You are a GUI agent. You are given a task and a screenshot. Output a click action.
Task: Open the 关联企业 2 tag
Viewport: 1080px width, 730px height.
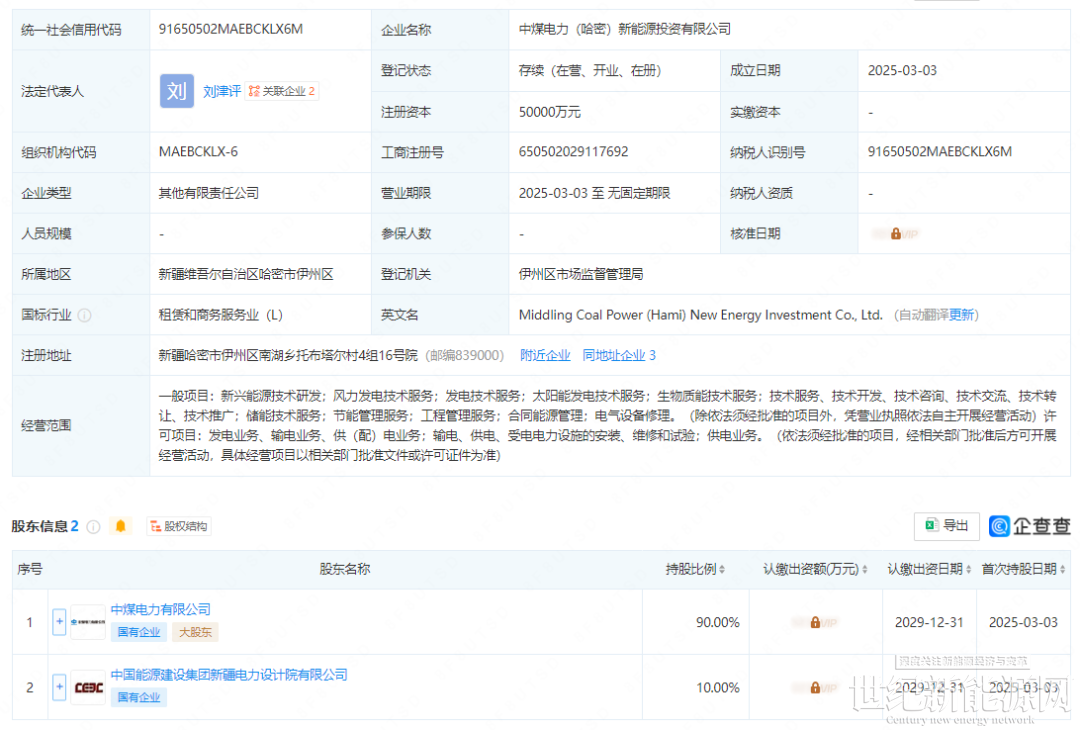pos(282,91)
